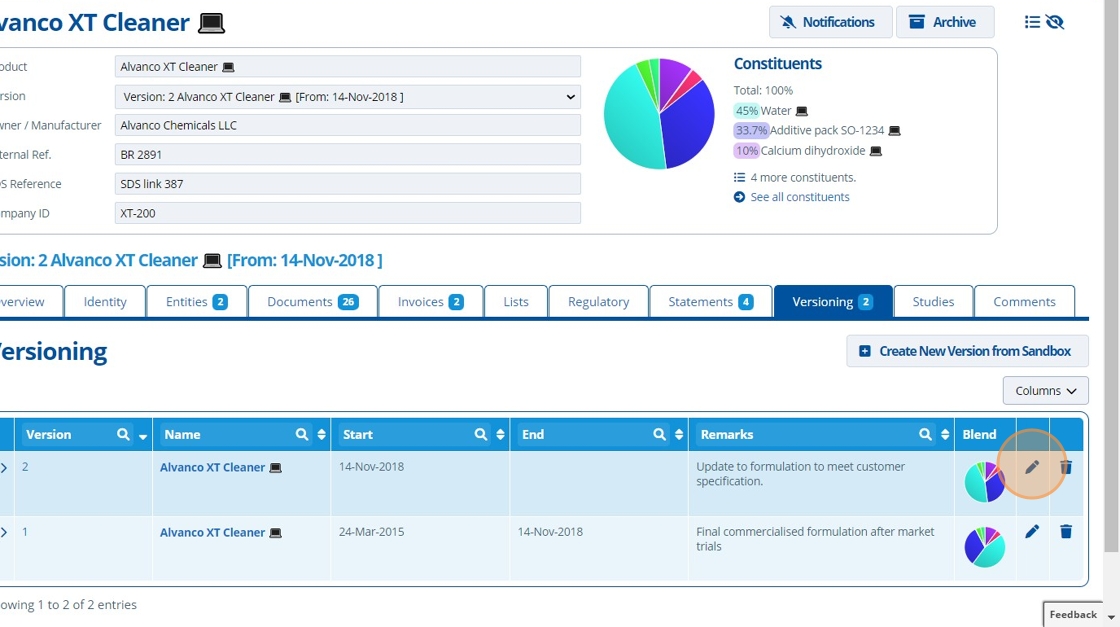
Task: Go to the Regulatory tab
Action: (x=599, y=301)
